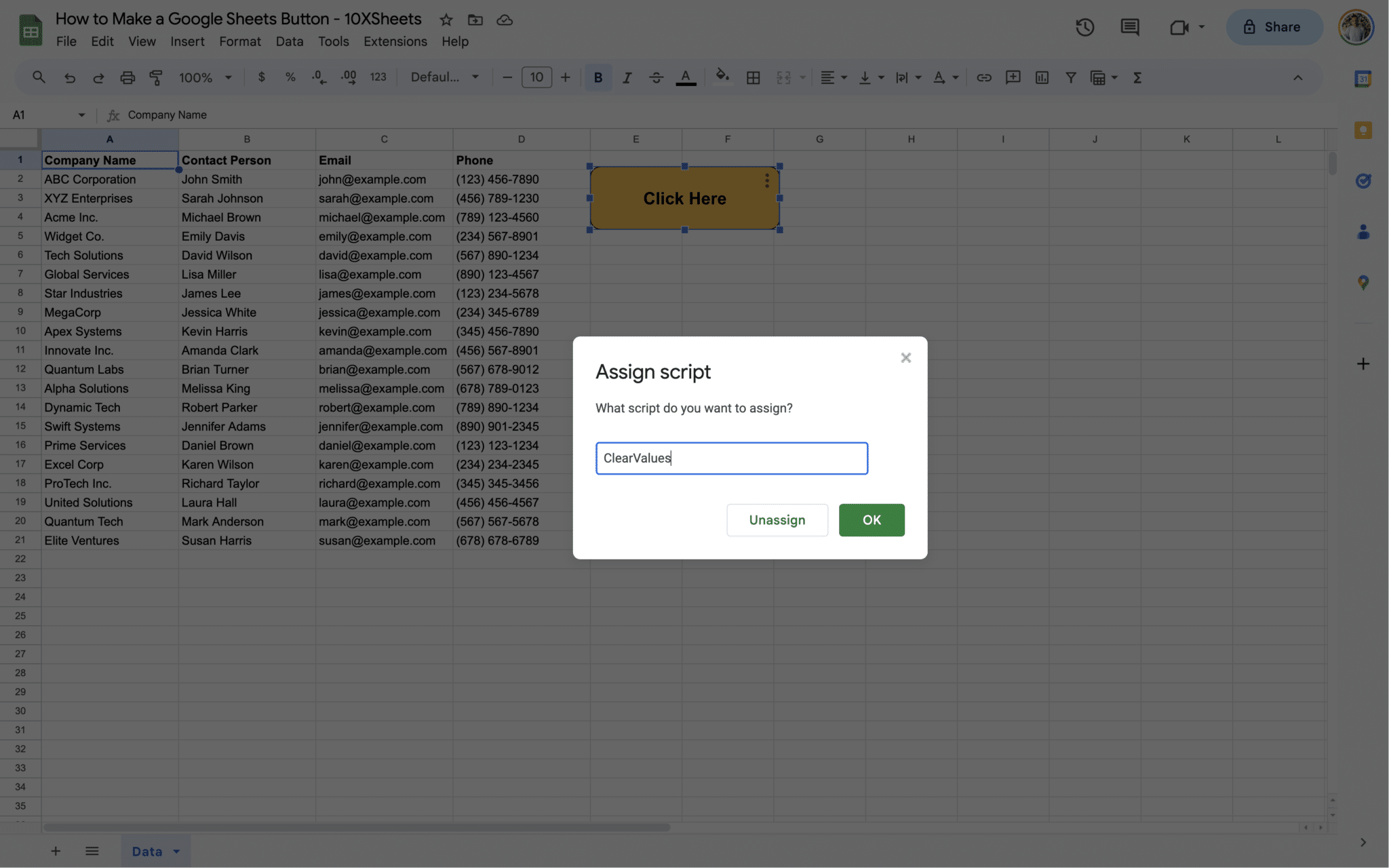Screen dimensions: 1389x868
Task: Open the Extensions menu
Action: pyautogui.click(x=395, y=41)
